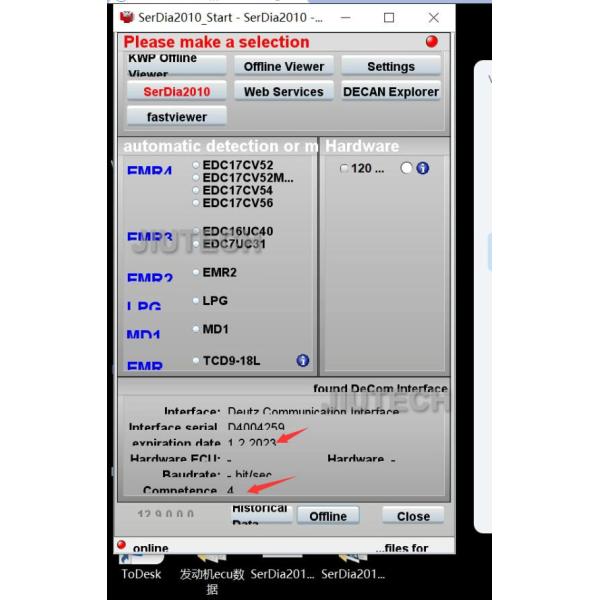Select the MD1 radio option

[x=196, y=329]
